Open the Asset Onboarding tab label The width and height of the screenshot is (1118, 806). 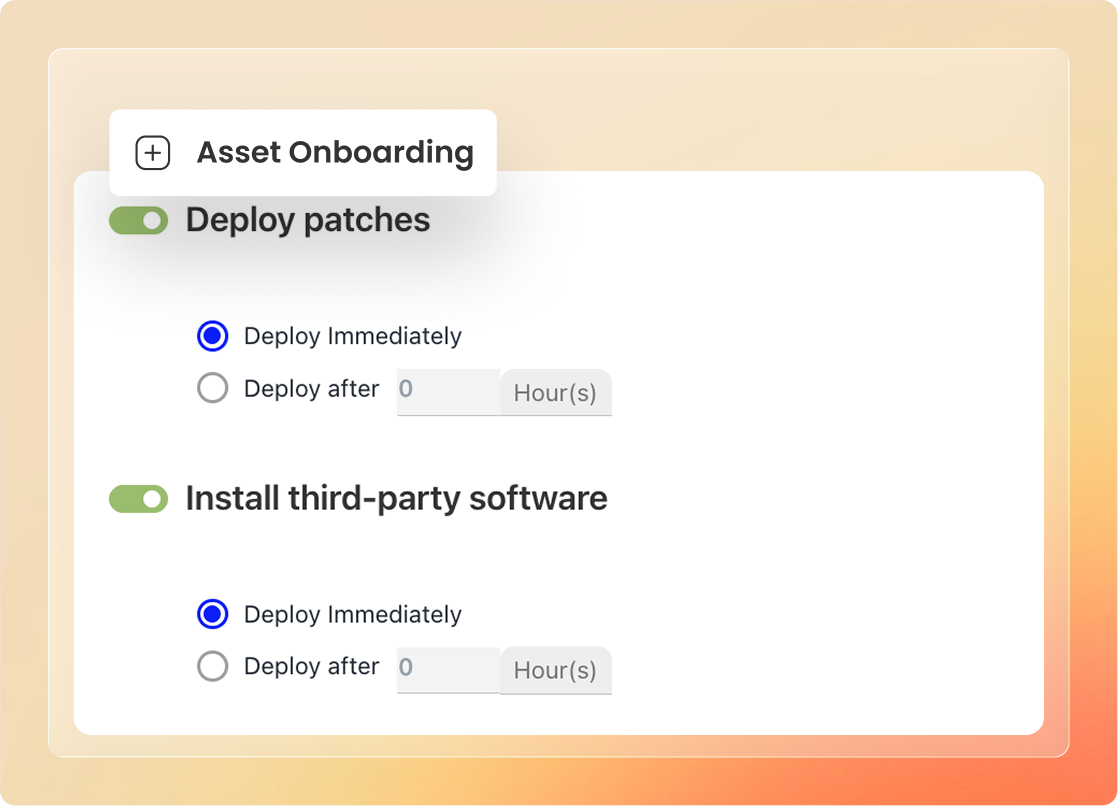pos(334,153)
